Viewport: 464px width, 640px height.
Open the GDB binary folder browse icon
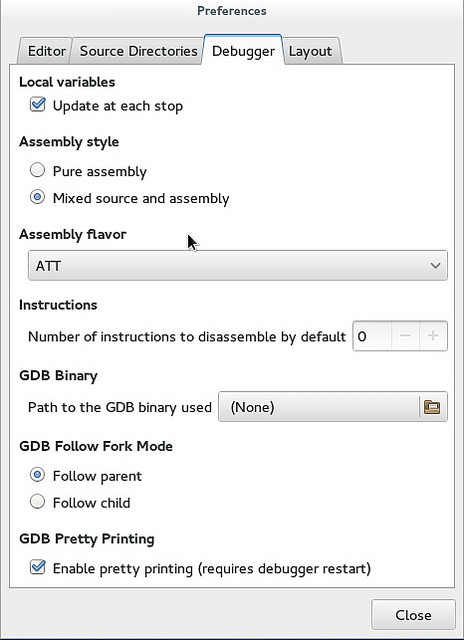432,407
